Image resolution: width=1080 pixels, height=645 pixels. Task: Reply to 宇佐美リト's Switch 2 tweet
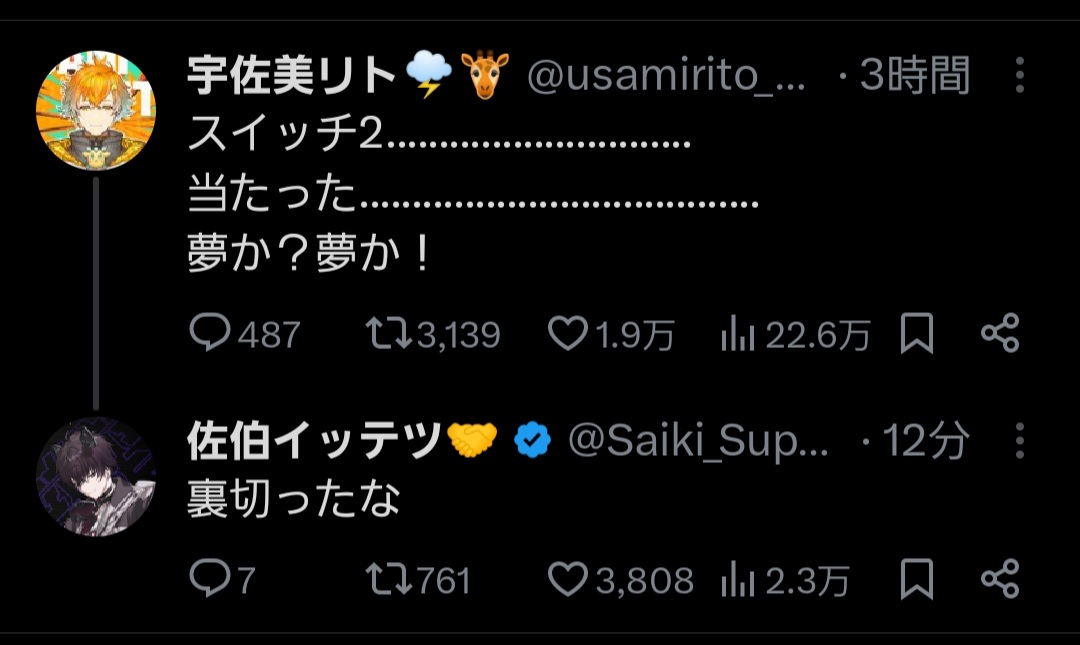pyautogui.click(x=210, y=334)
